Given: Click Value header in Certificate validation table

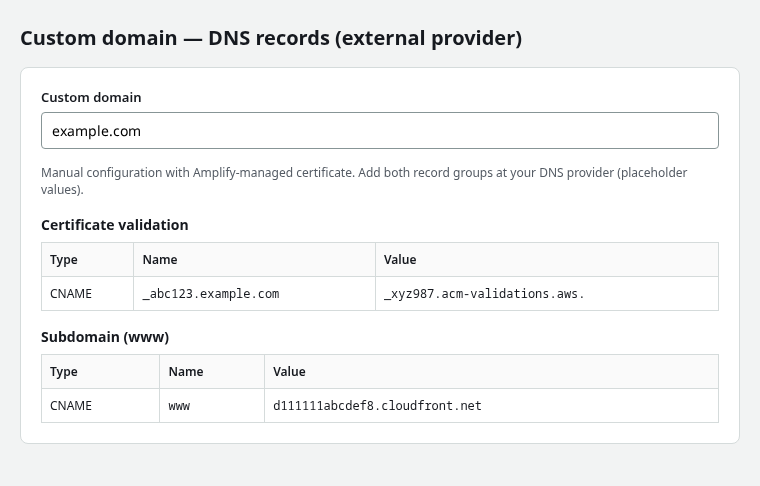Looking at the screenshot, I should tap(547, 260).
